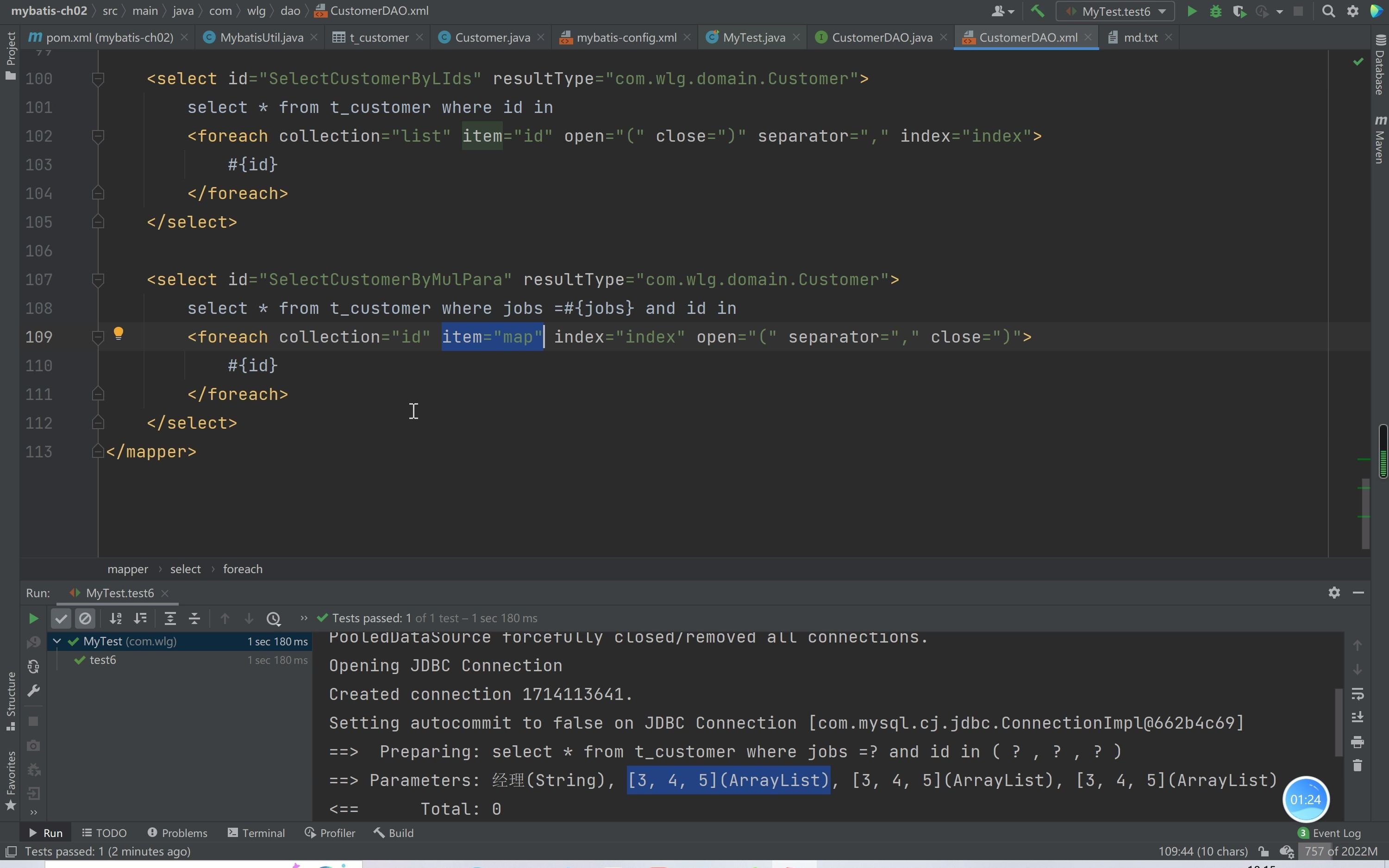Expand more Run toolbar actions chevron
Viewport: 1389px width, 868px height.
[304, 618]
